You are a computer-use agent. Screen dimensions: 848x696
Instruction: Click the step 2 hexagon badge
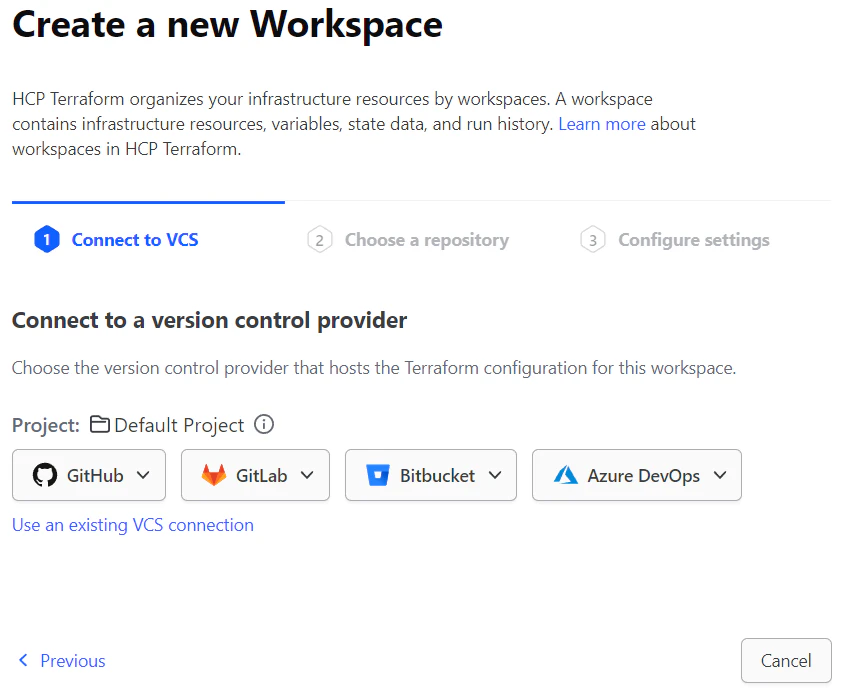pyautogui.click(x=320, y=240)
